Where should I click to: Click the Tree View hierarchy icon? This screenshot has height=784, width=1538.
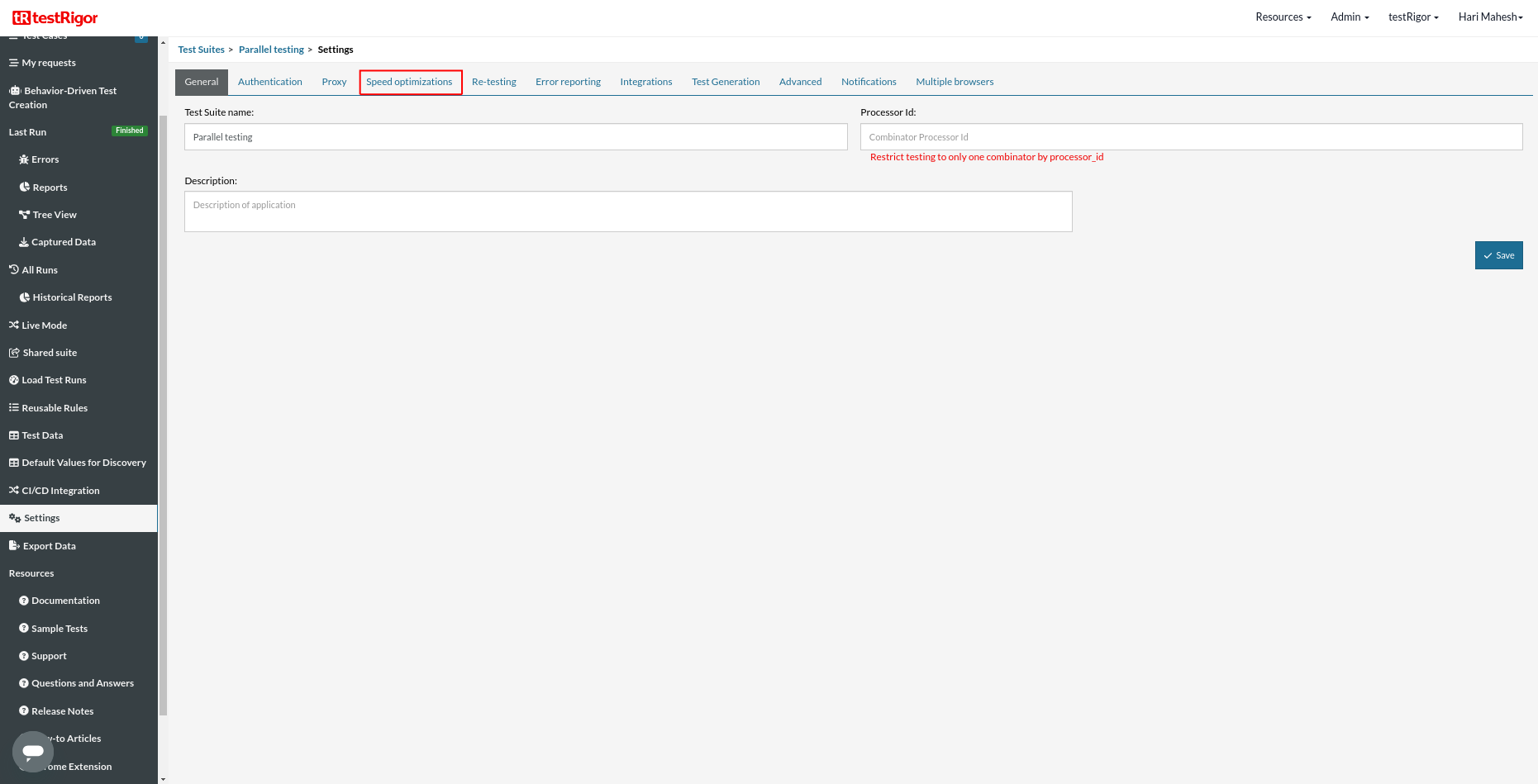tap(25, 215)
